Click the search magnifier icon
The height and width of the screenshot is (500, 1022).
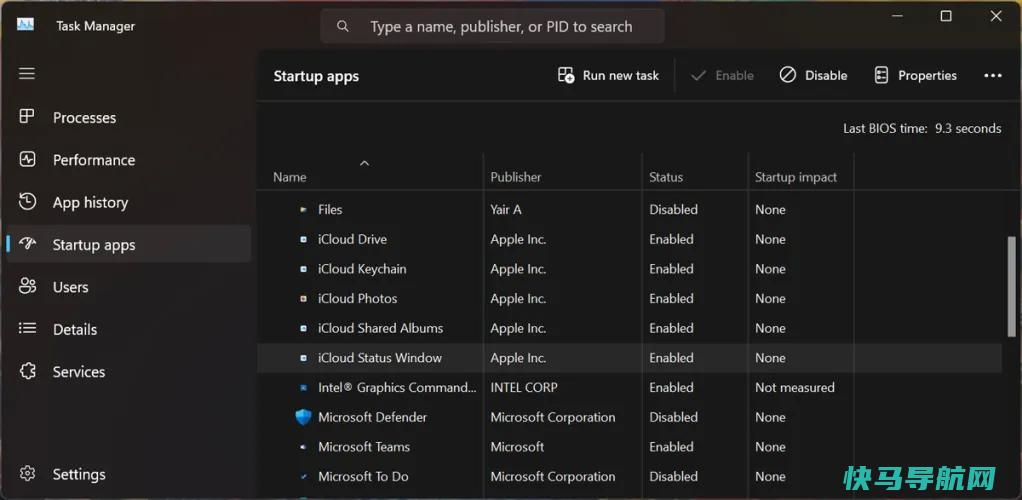[x=342, y=27]
